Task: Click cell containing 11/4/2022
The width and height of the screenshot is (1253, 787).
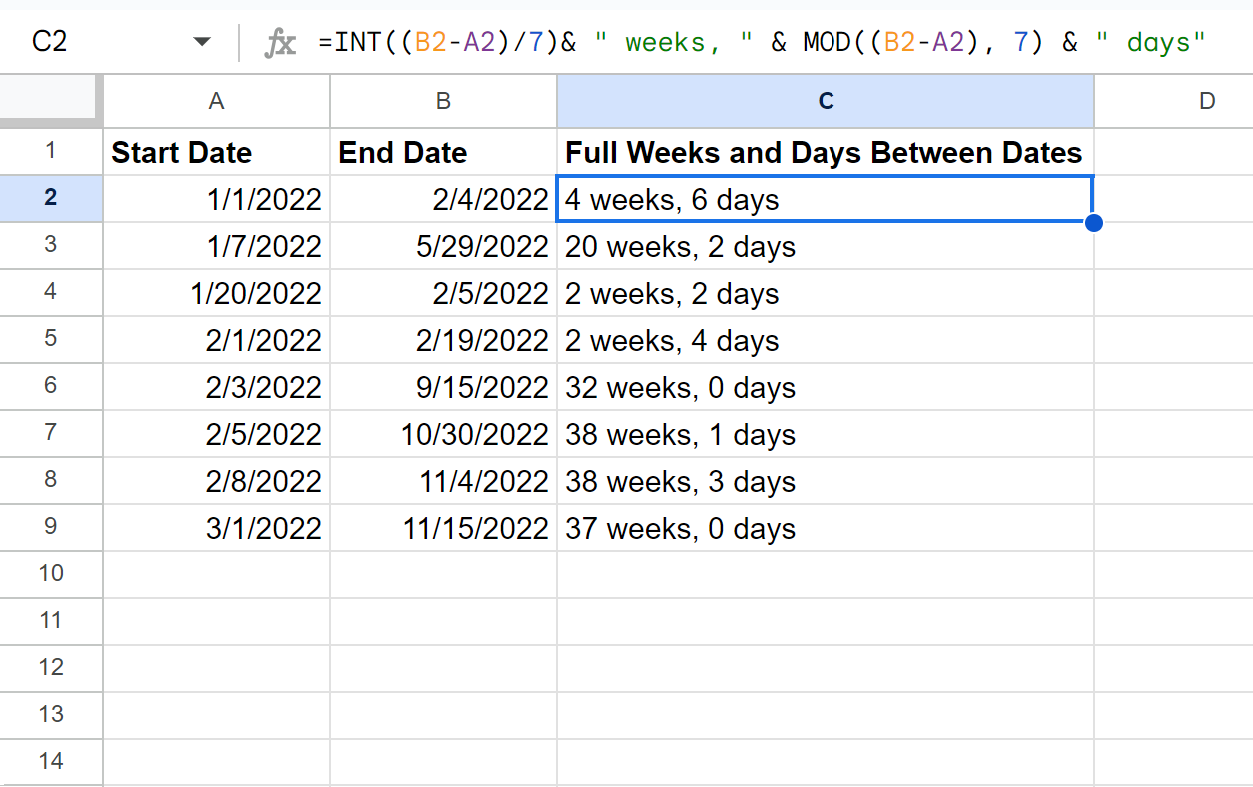Action: (x=443, y=481)
